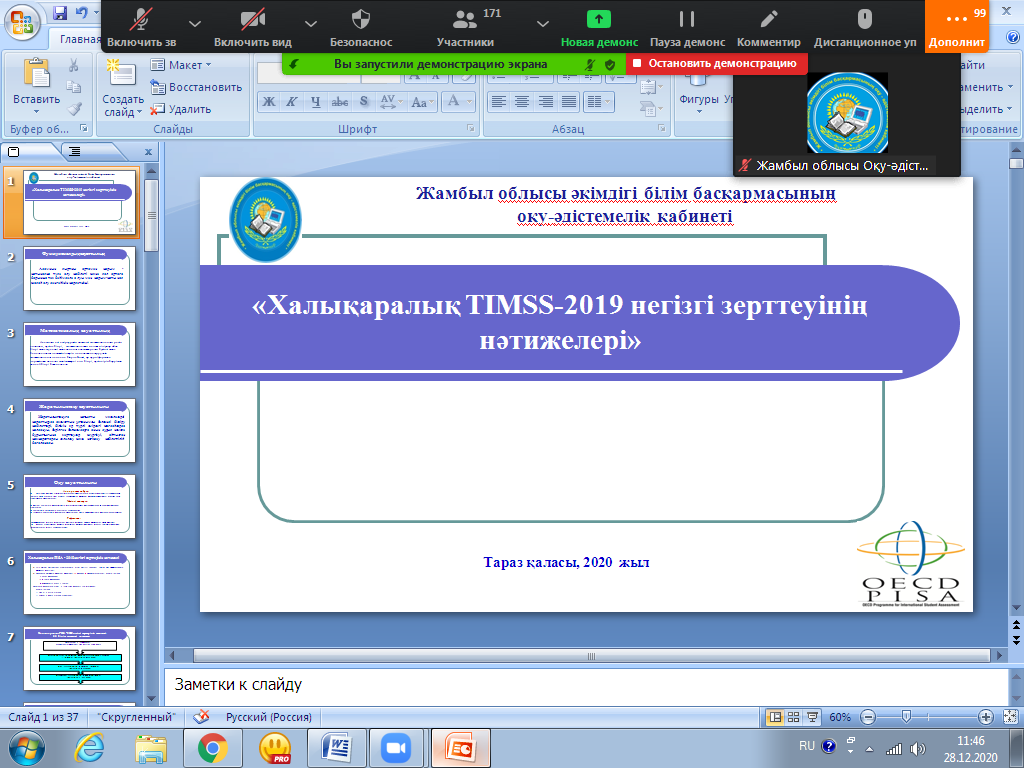Save presentation using quick access floppy icon
Screen dimensions: 1024x768
[x=60, y=12]
